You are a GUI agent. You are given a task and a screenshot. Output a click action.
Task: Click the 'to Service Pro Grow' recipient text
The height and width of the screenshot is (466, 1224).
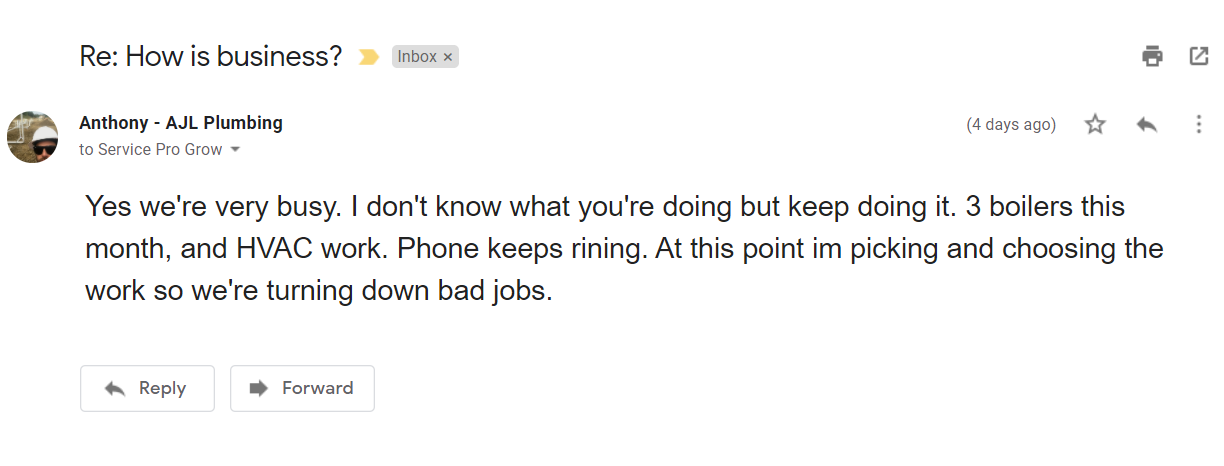[x=151, y=150]
